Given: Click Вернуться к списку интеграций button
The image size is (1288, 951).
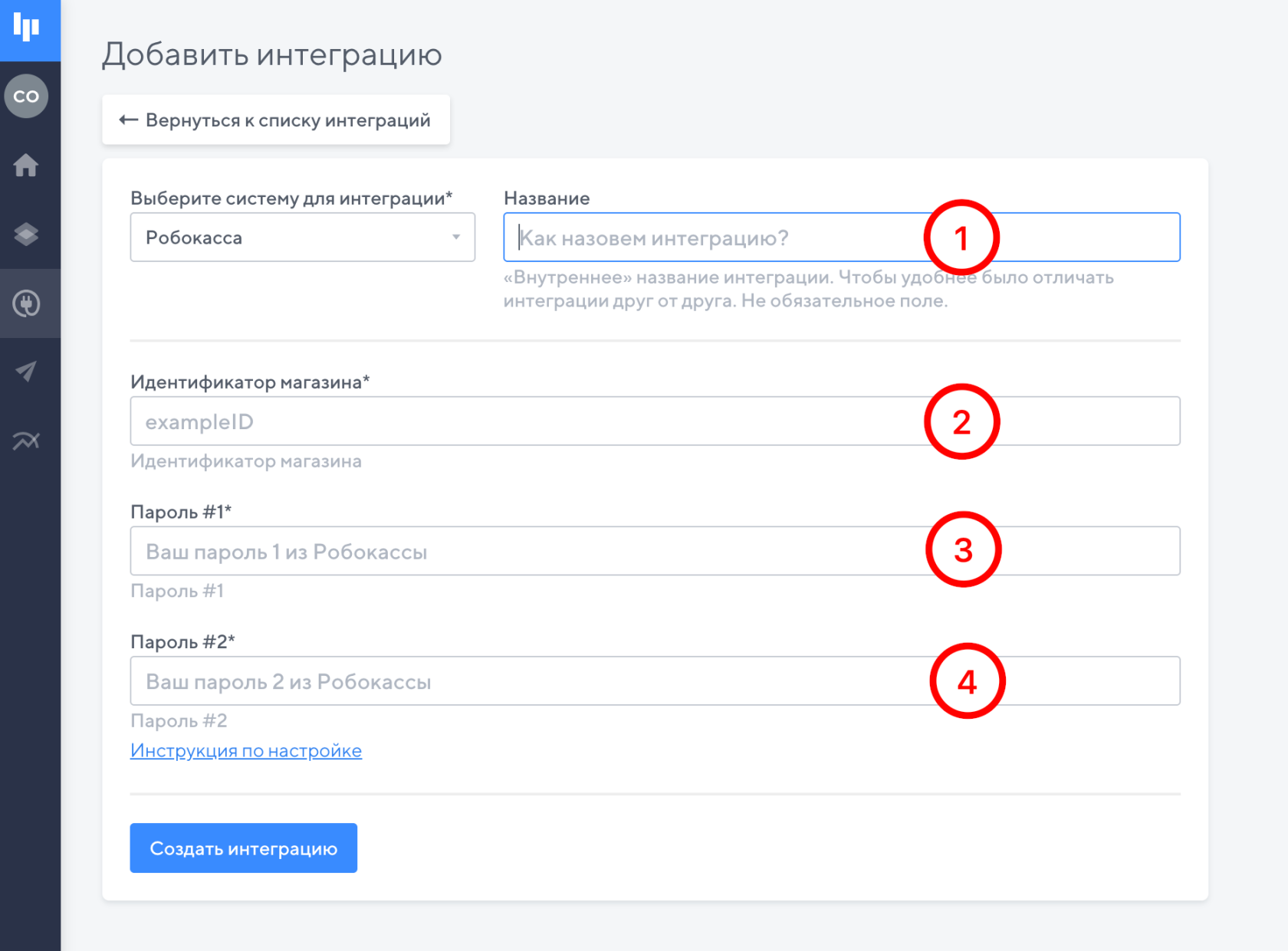Looking at the screenshot, I should tap(276, 120).
